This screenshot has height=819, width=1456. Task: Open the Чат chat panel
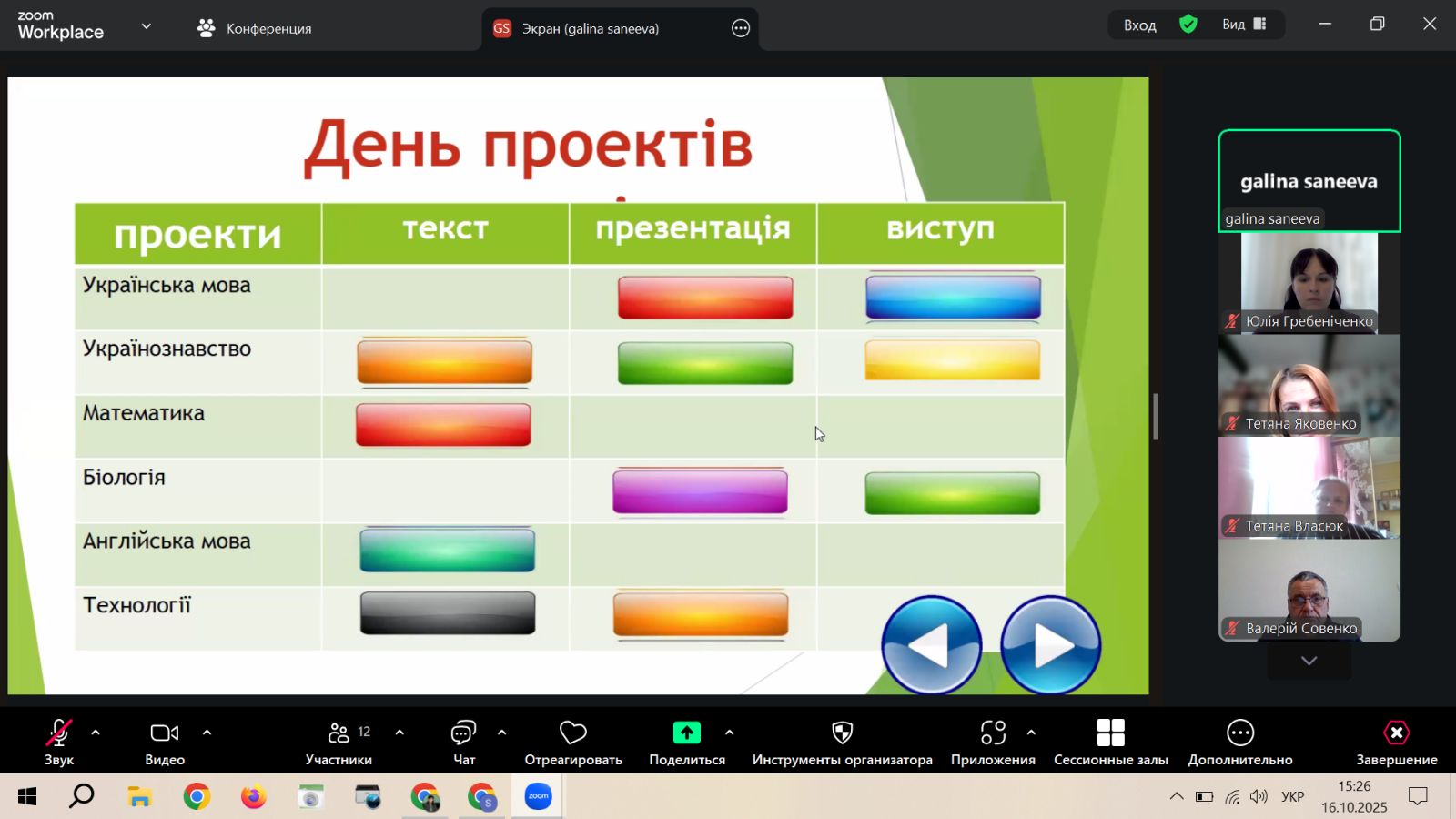tap(463, 734)
